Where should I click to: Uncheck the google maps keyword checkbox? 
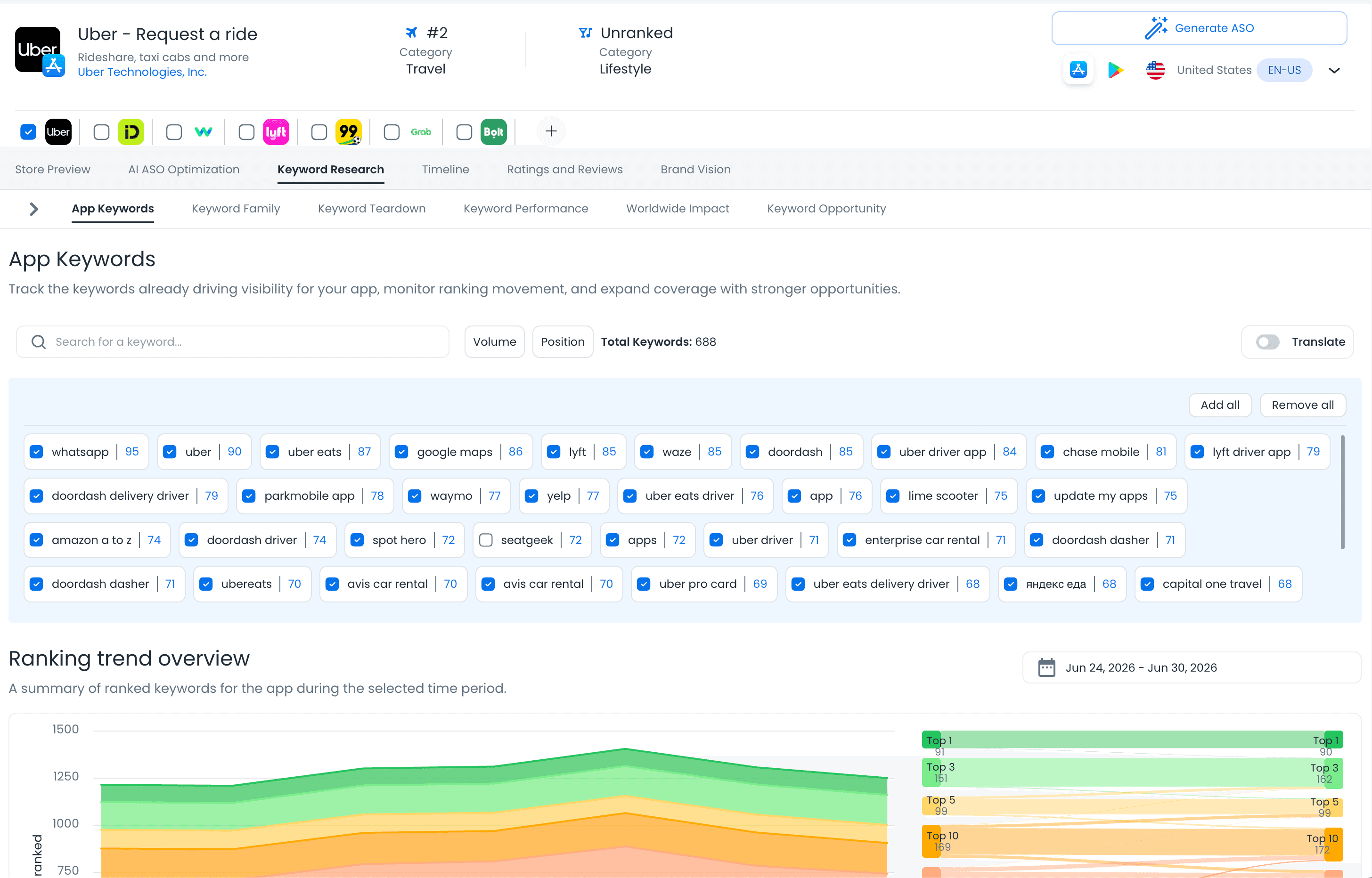point(401,452)
